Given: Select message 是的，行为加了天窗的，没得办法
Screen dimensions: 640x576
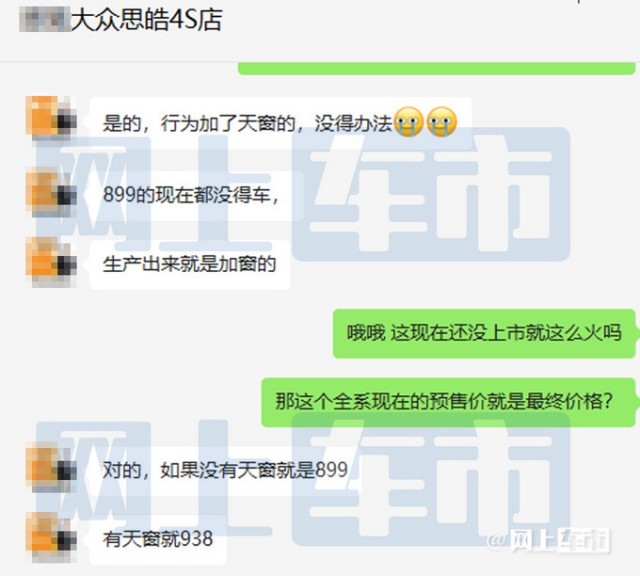Looking at the screenshot, I should (x=280, y=122).
